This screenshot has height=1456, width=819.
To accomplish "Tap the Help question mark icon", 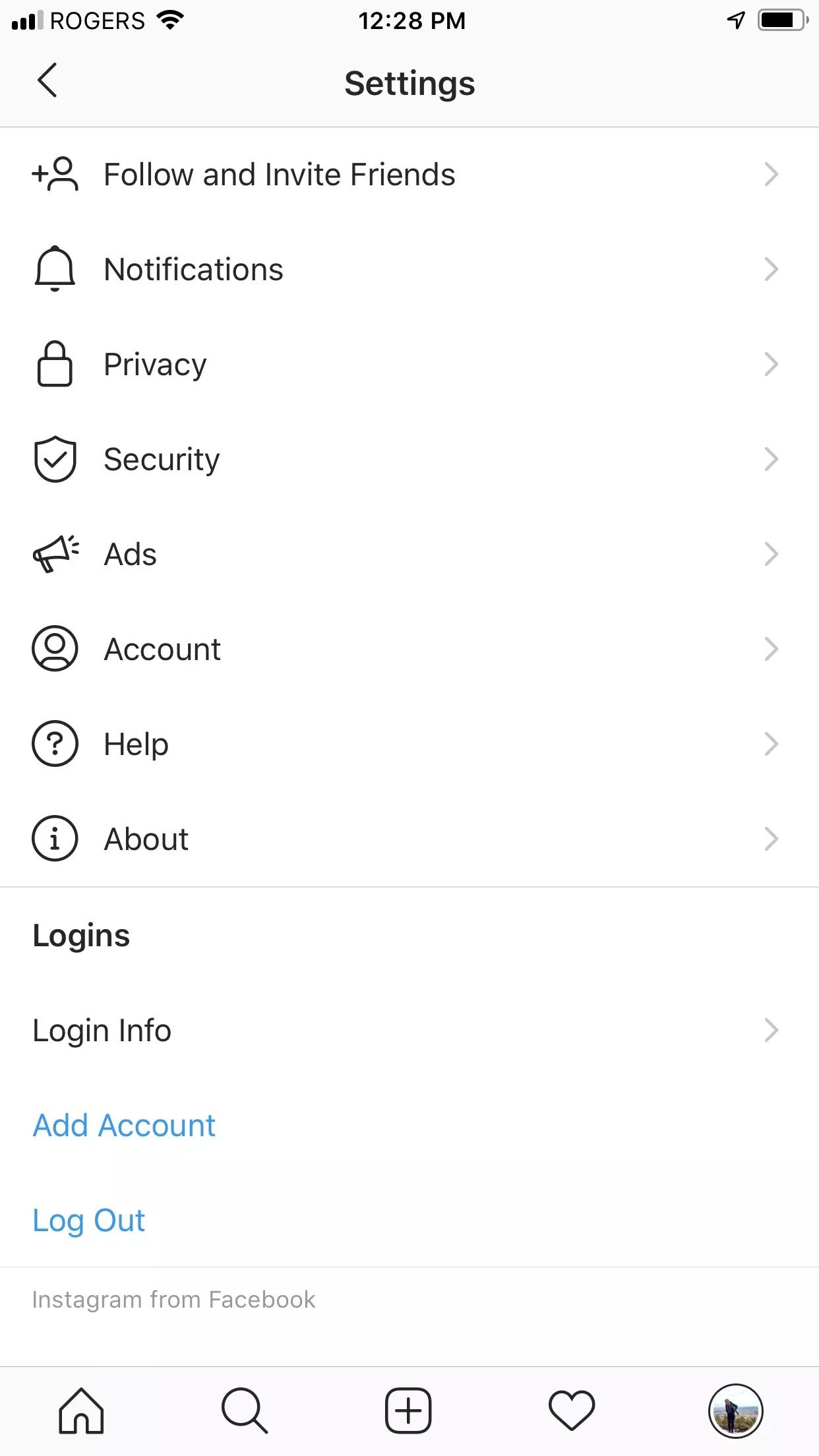I will (55, 744).
